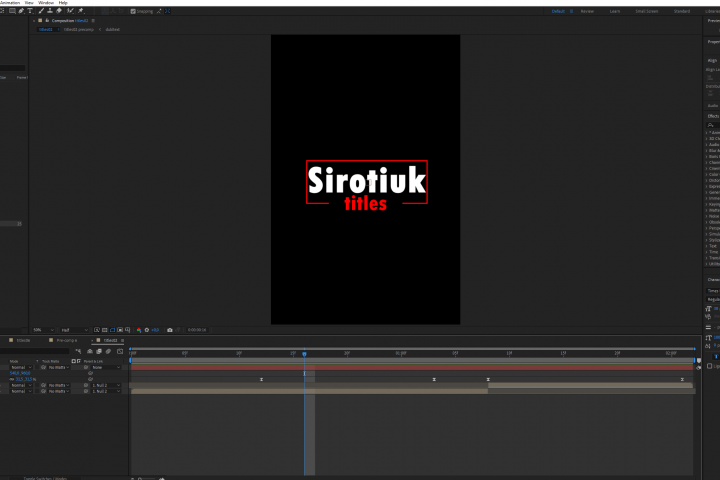
Task: Toggle mask and shape path visibility
Action: (112, 330)
